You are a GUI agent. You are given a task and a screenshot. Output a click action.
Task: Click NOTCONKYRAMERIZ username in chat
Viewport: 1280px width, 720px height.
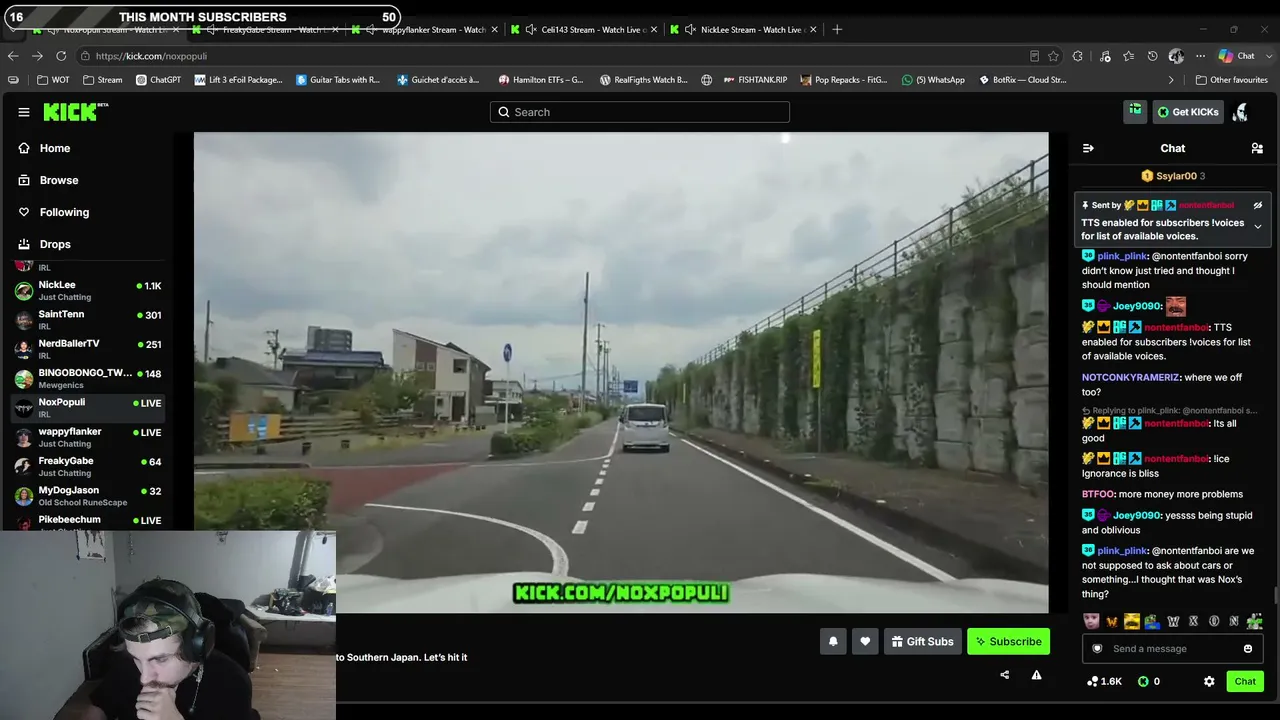coord(1131,378)
